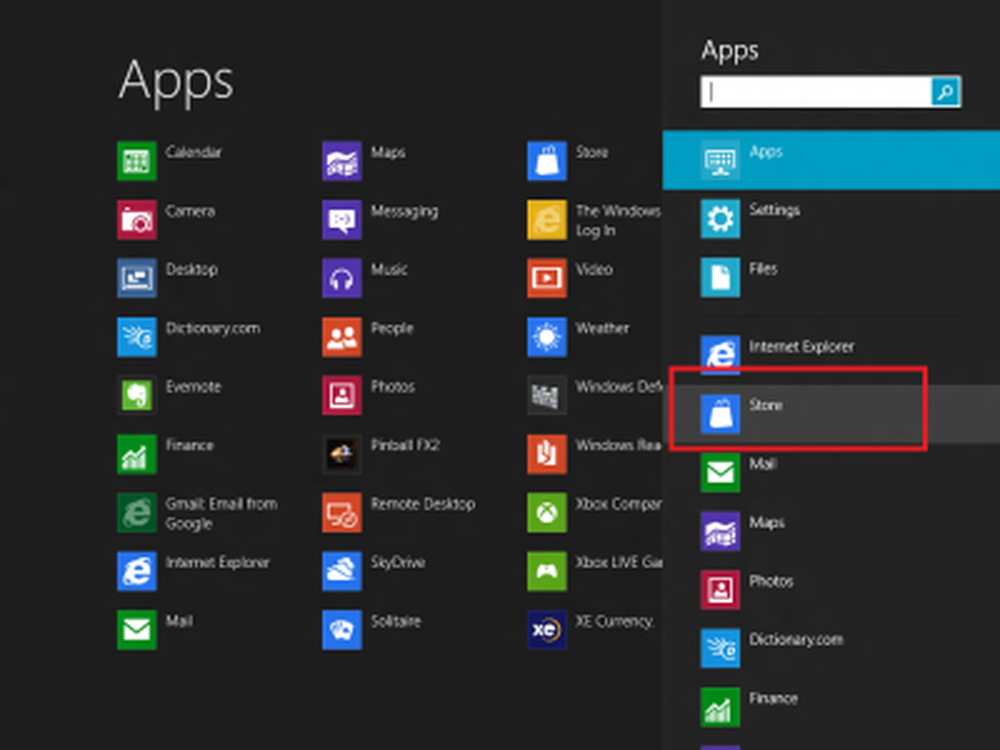Choose Mail in the search pane
Screen dimensions: 1000x750
831,472
